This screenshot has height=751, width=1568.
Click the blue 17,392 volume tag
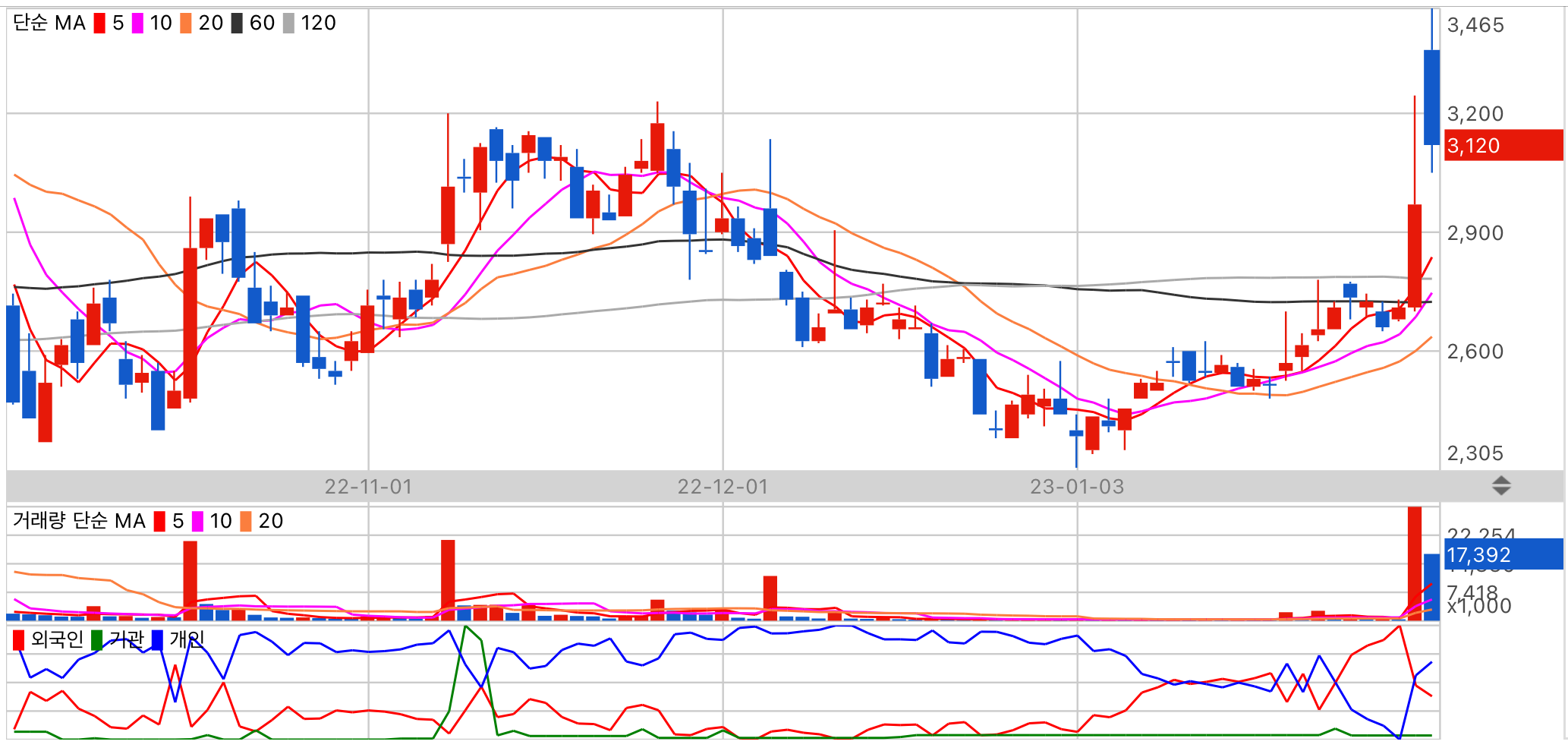pos(1503,554)
